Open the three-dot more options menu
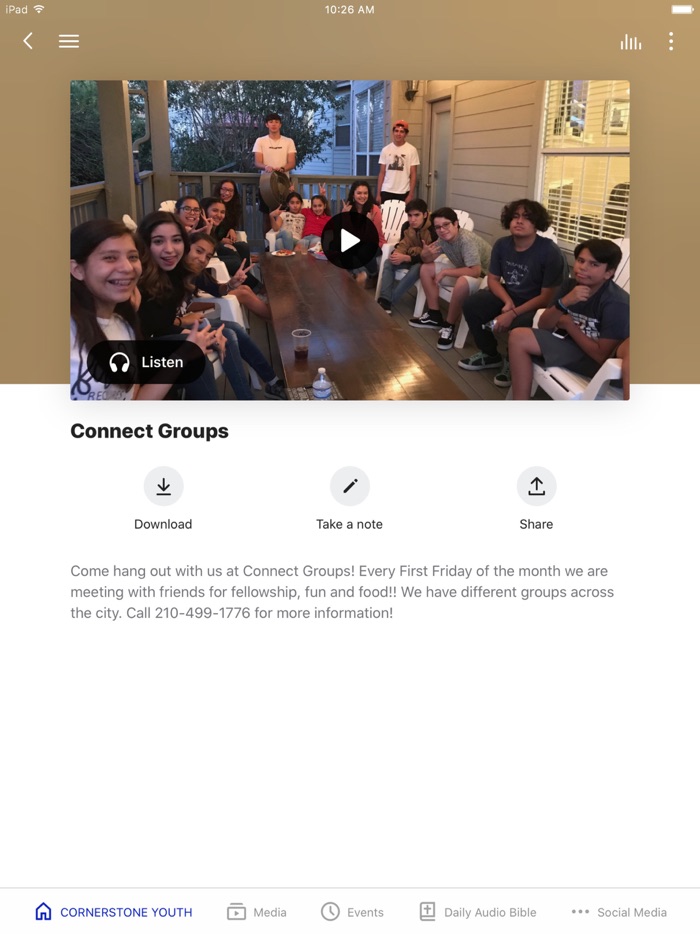Screen dimensions: 700x934 pos(671,41)
